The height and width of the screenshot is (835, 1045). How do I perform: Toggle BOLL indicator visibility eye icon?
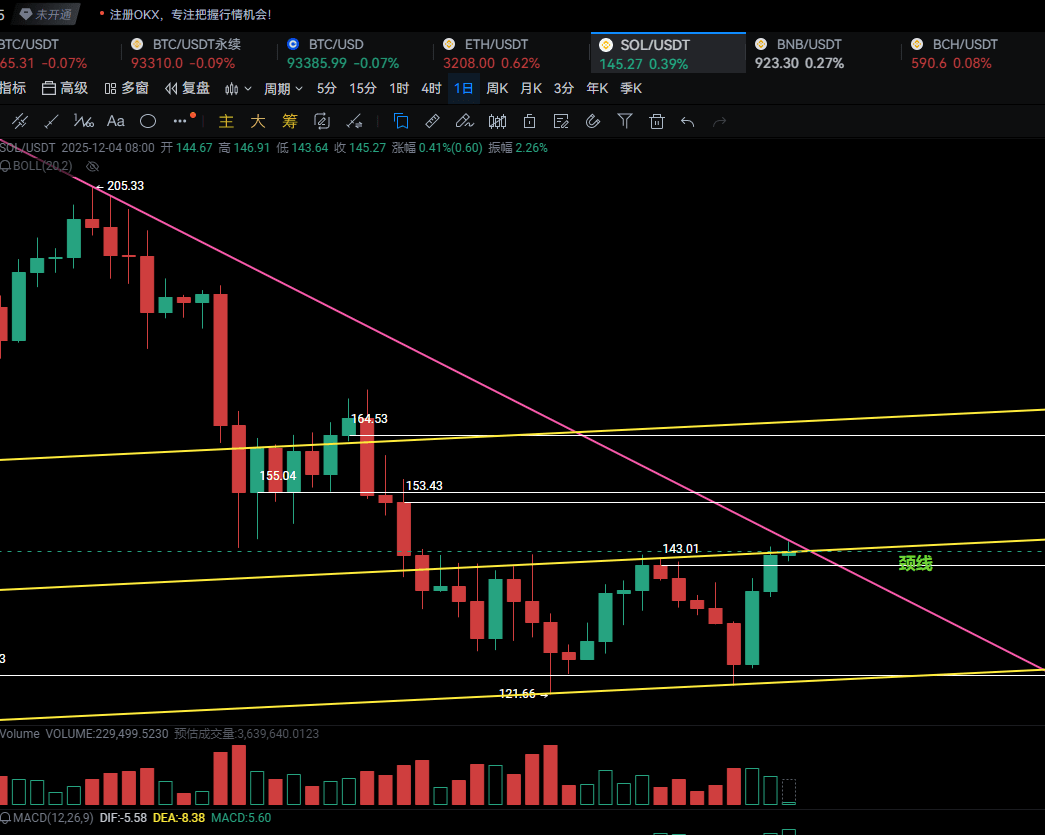point(93,166)
